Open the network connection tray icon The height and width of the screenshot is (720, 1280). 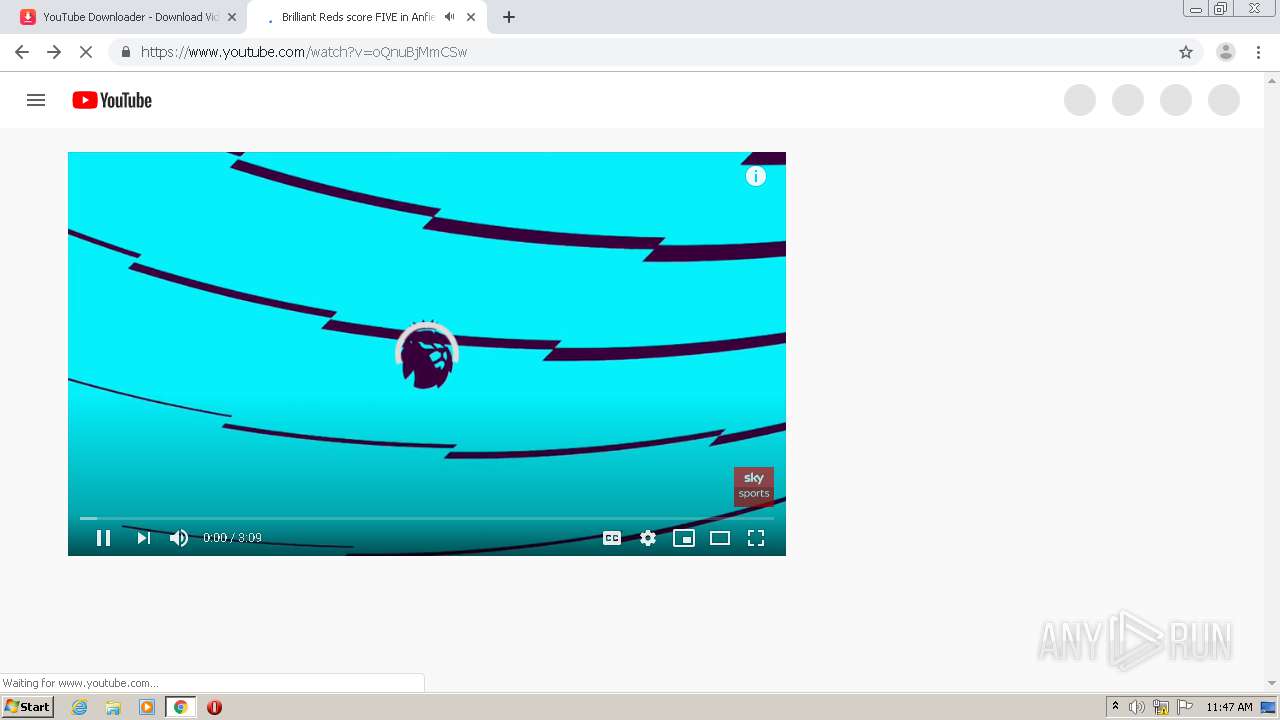point(1161,707)
